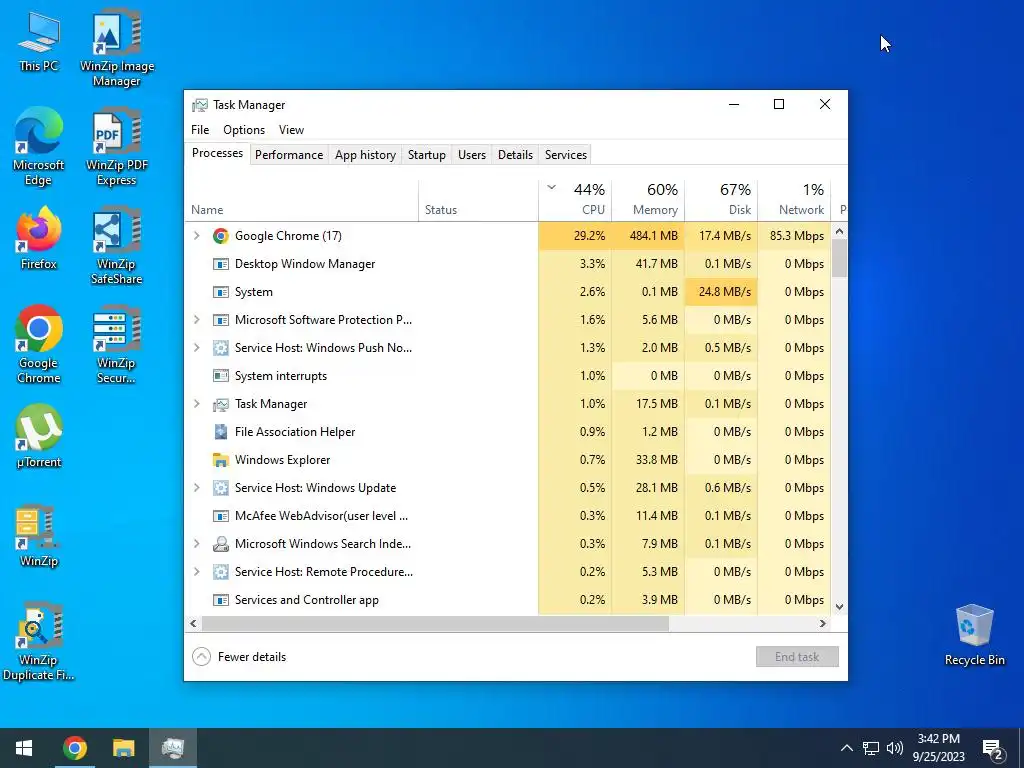The width and height of the screenshot is (1024, 768).
Task: Select the System interrupts process row
Action: pos(508,376)
